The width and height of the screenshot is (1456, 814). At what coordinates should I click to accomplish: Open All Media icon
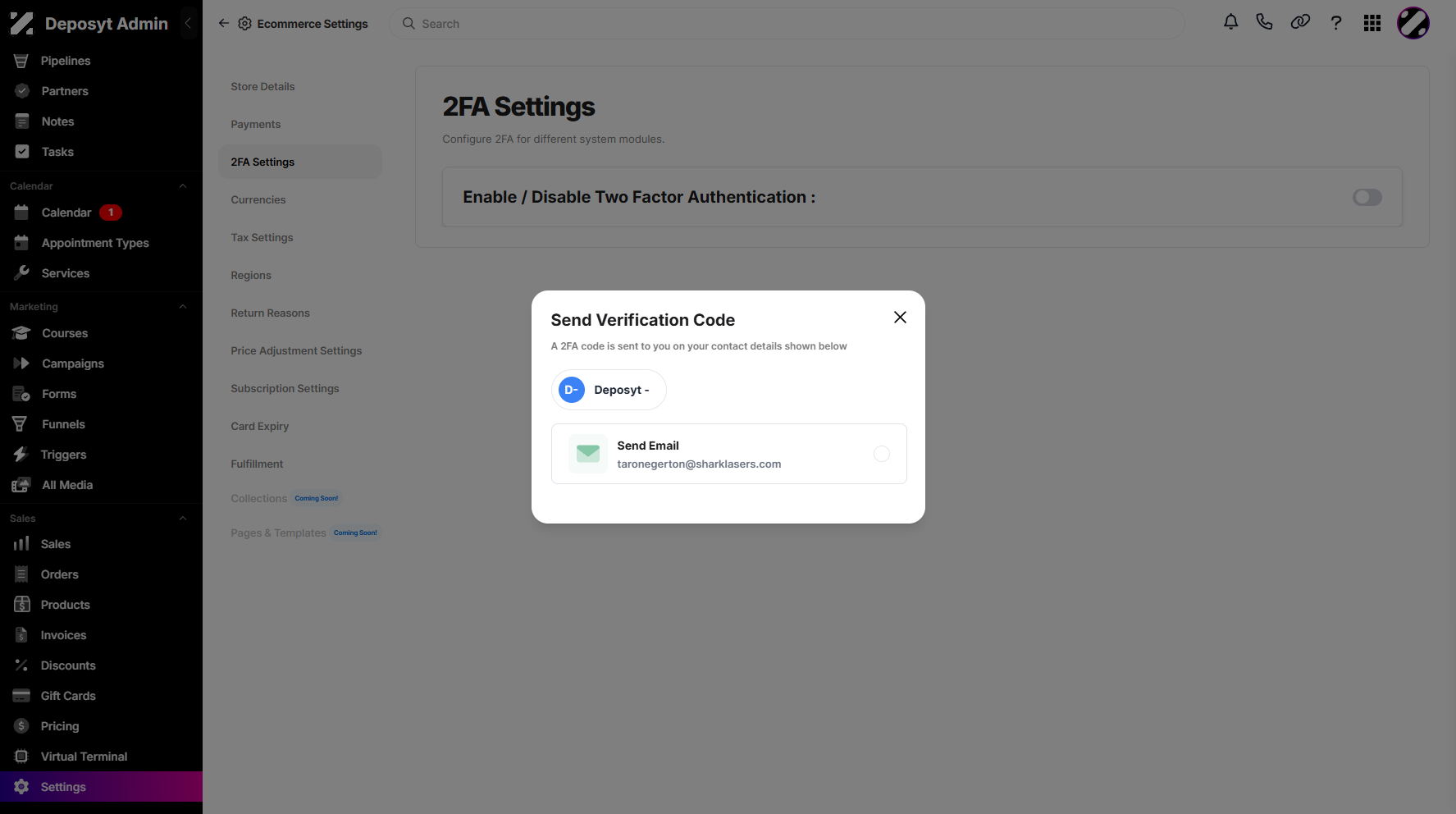(22, 485)
